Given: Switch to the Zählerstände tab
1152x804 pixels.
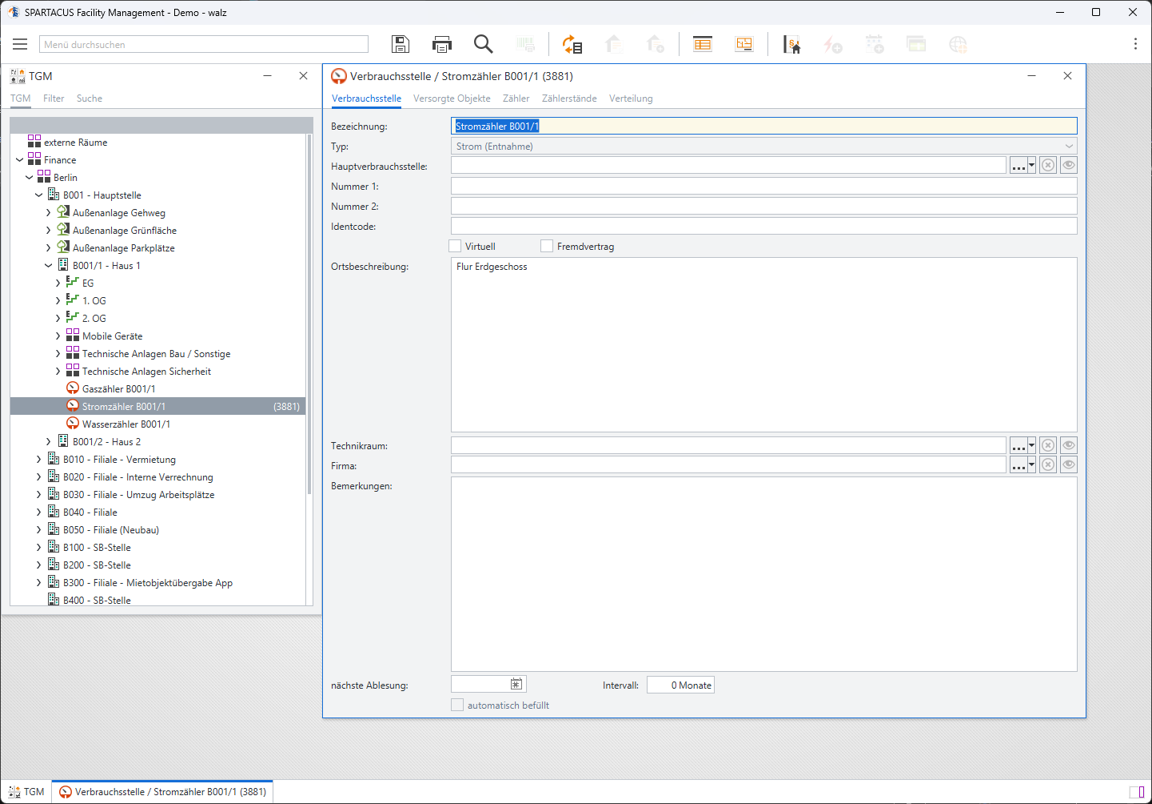Looking at the screenshot, I should 569,98.
